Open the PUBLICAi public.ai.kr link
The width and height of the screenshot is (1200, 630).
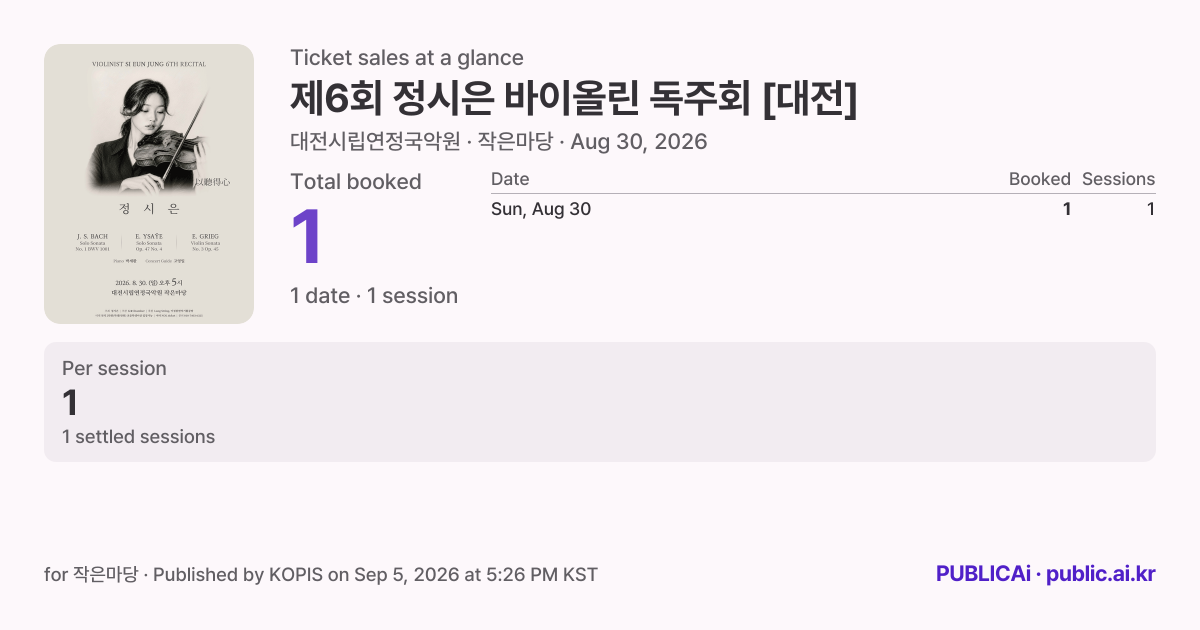tap(1046, 574)
